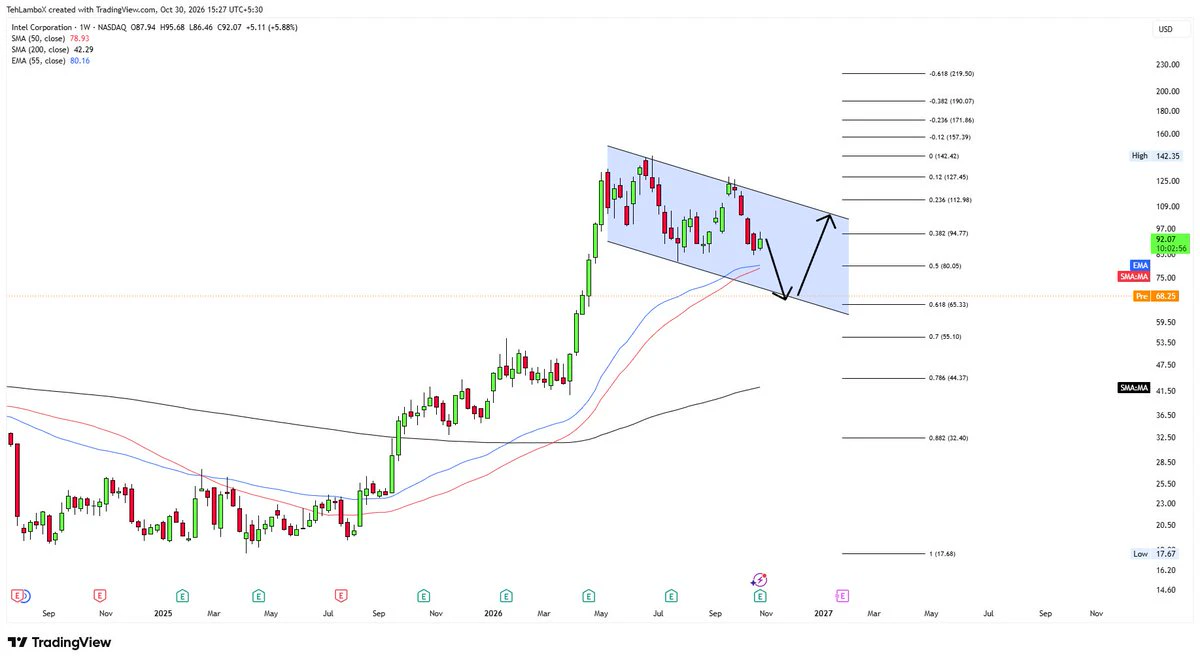
Task: Click the red earnings marker near Jul 2025
Action: 341,595
